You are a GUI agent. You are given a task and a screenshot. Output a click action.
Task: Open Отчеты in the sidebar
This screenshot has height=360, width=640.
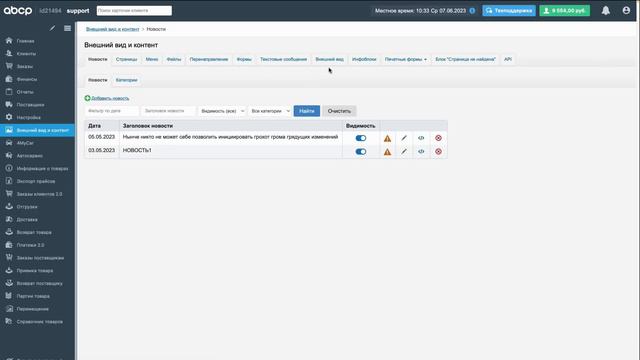click(25, 92)
